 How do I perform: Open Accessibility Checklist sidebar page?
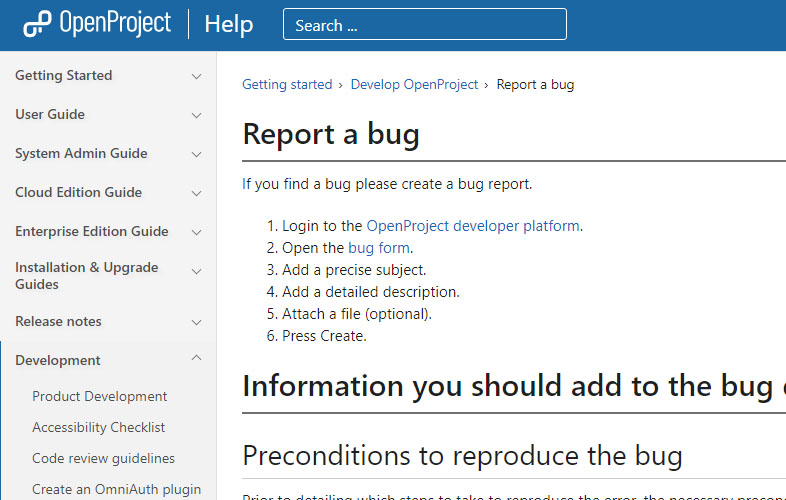98,427
